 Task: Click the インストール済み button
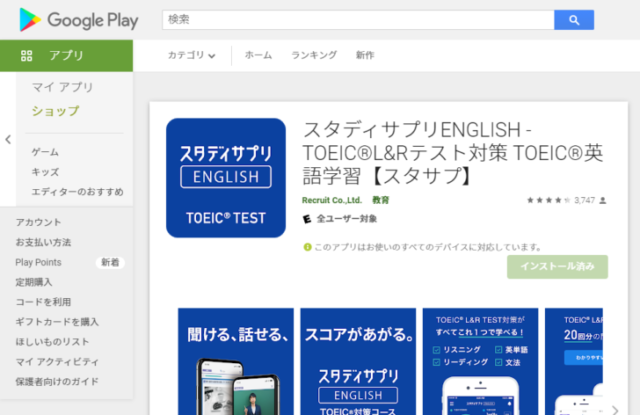pos(558,267)
